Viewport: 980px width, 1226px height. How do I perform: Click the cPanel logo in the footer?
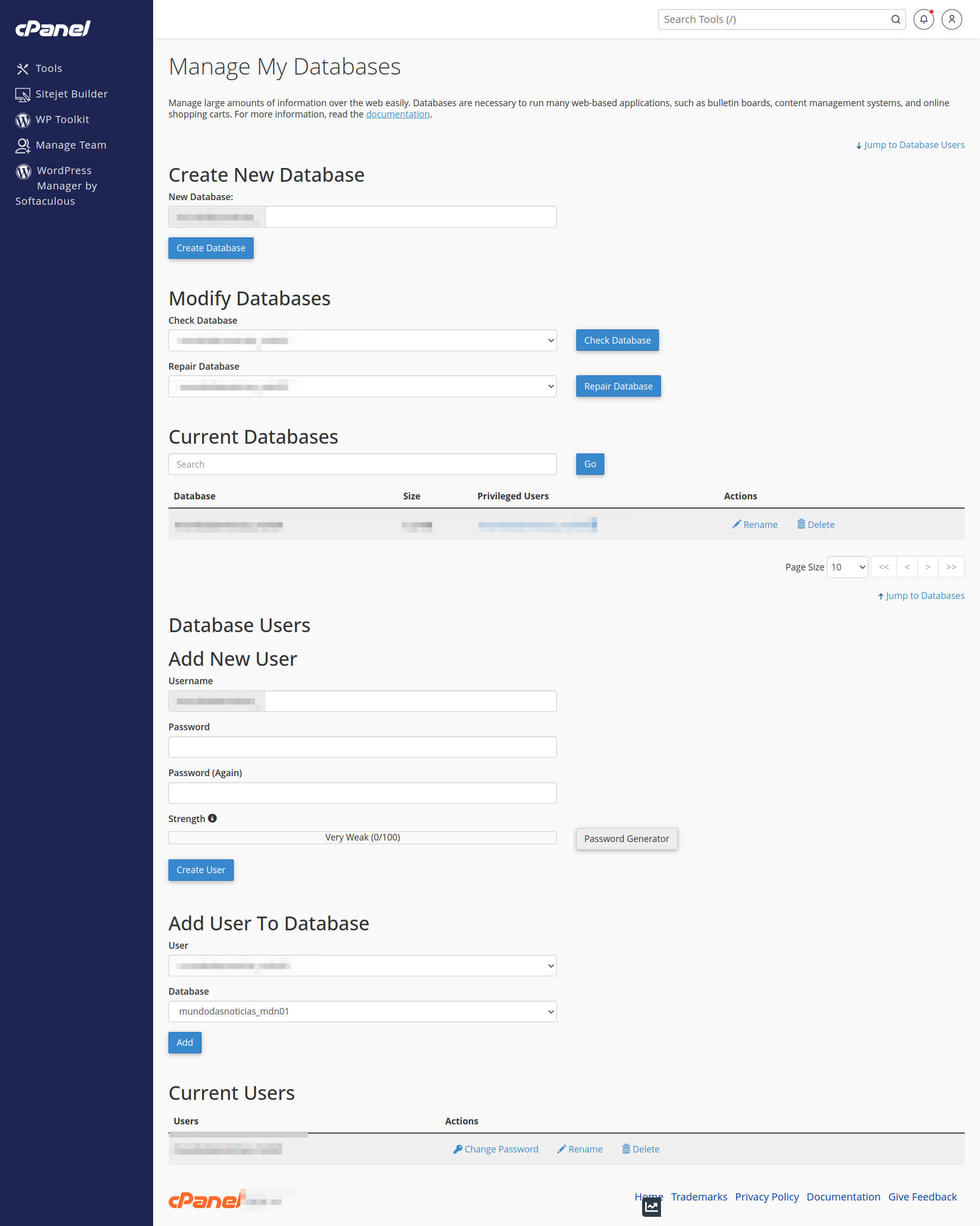(x=205, y=1200)
